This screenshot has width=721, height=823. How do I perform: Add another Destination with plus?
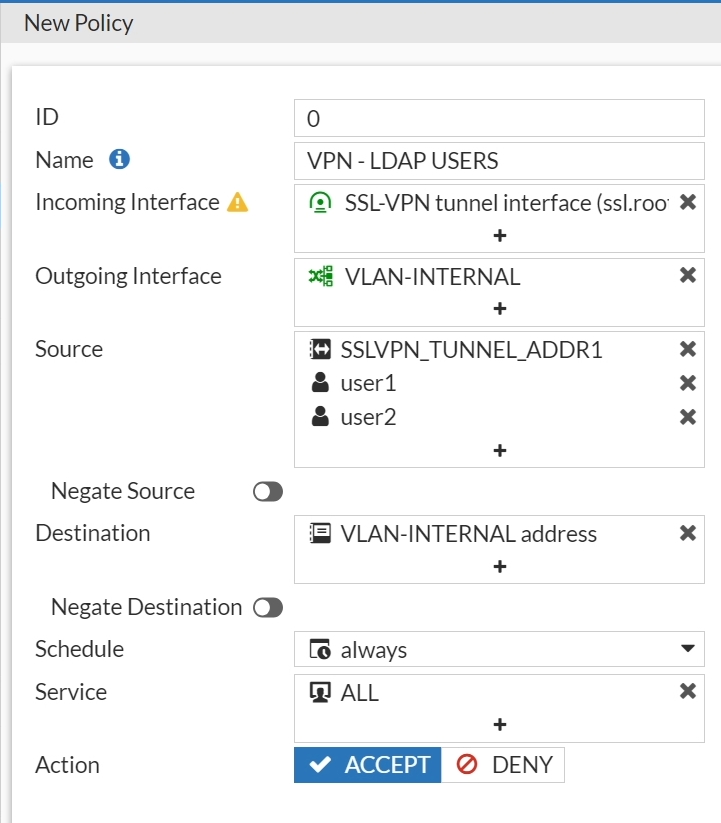point(500,566)
